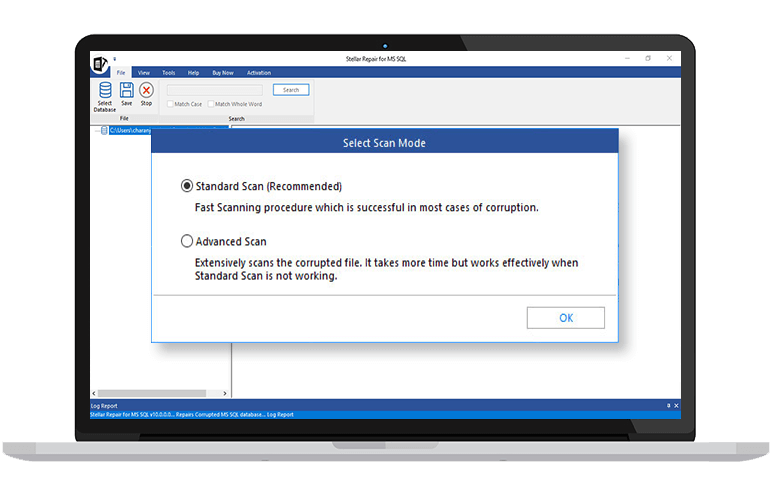Click the red Stop icon
This screenshot has width=772, height=488.
[x=146, y=90]
